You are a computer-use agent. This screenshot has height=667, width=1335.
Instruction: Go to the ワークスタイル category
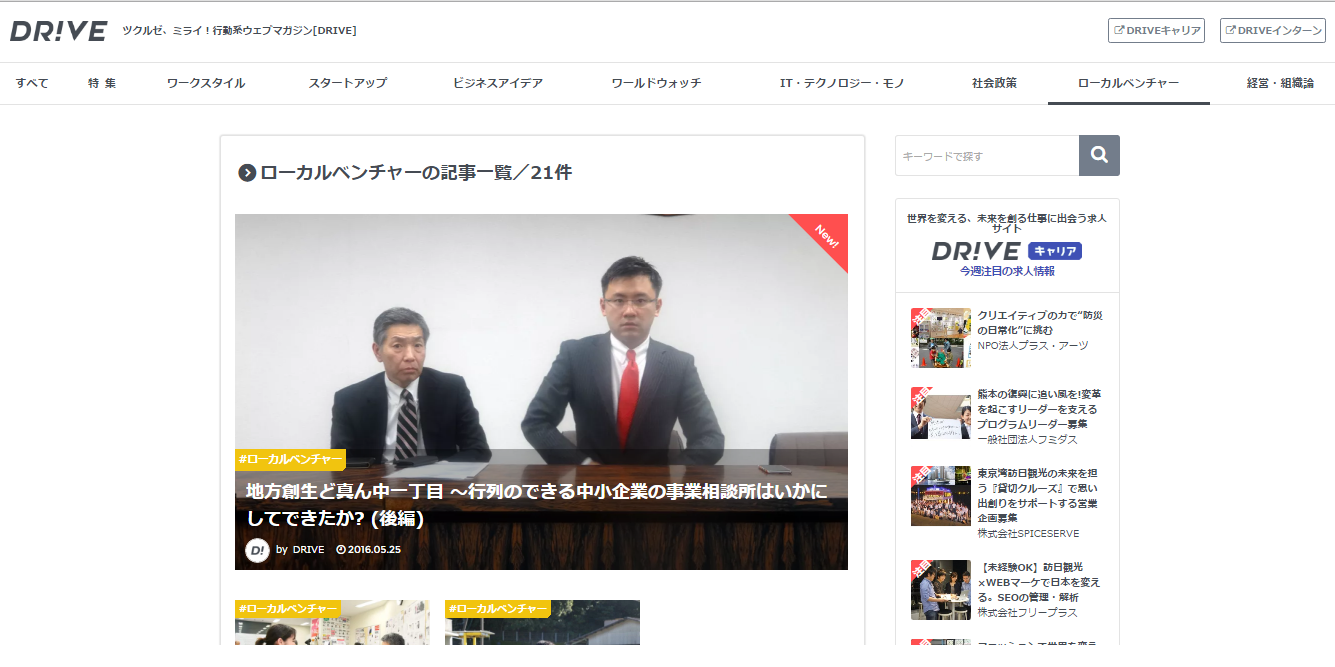206,83
